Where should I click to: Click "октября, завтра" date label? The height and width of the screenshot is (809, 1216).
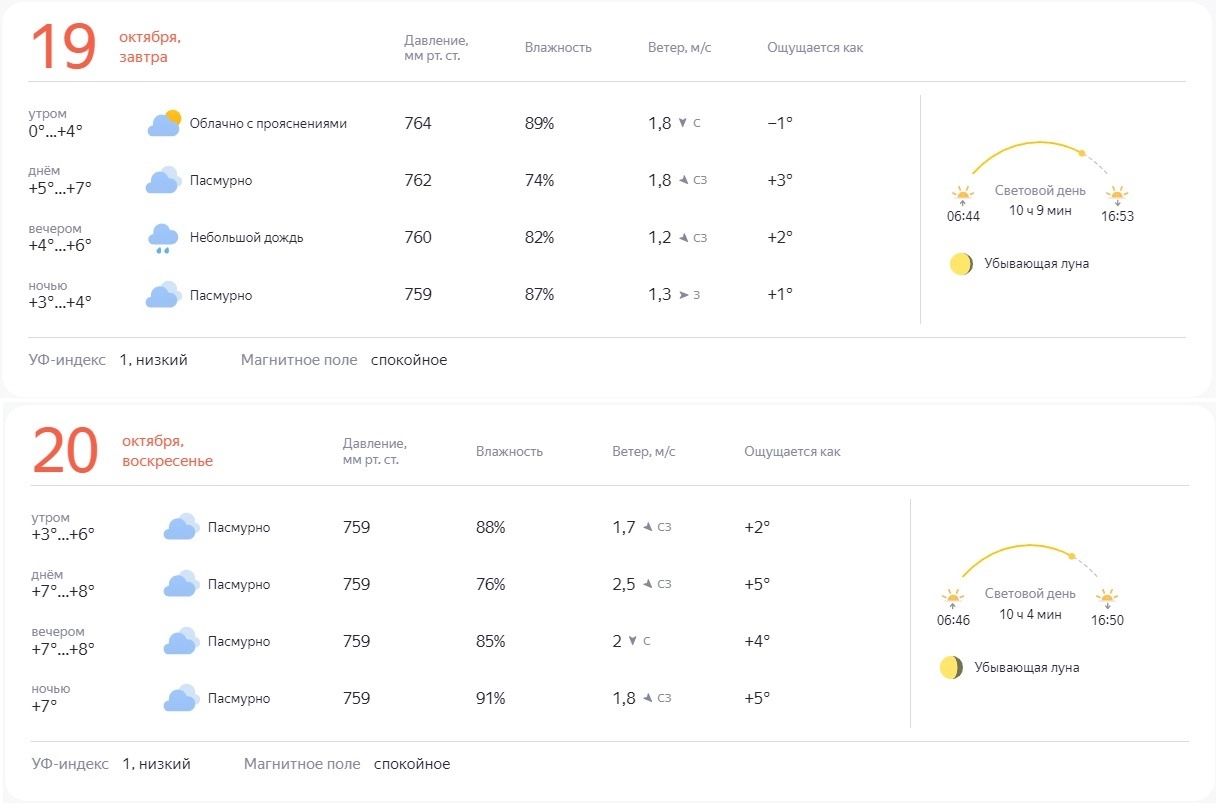pos(150,47)
